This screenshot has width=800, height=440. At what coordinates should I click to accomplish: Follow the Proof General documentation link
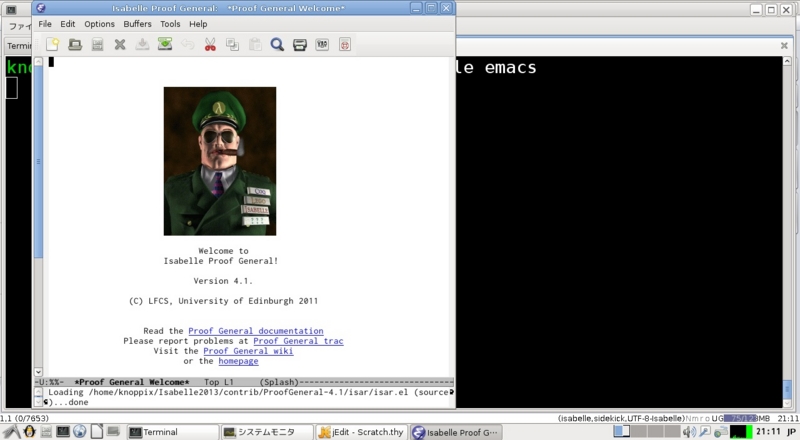tap(256, 331)
